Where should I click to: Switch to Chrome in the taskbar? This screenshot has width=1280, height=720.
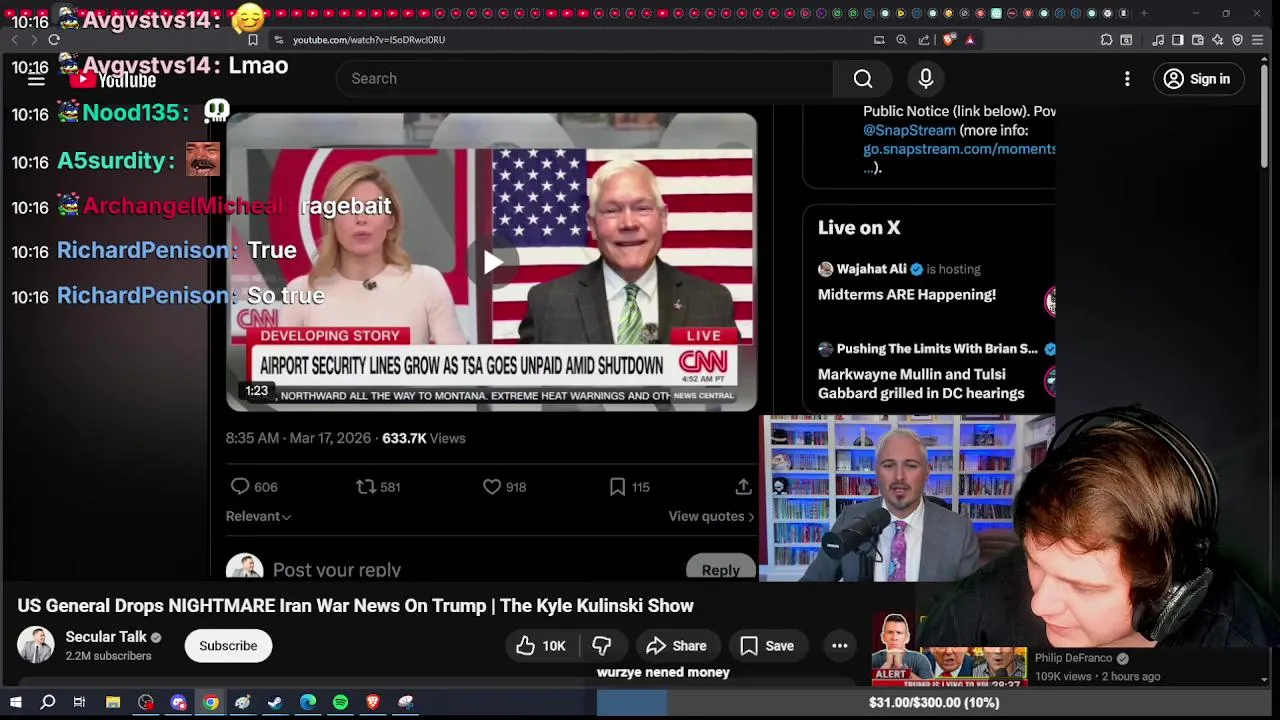click(211, 703)
